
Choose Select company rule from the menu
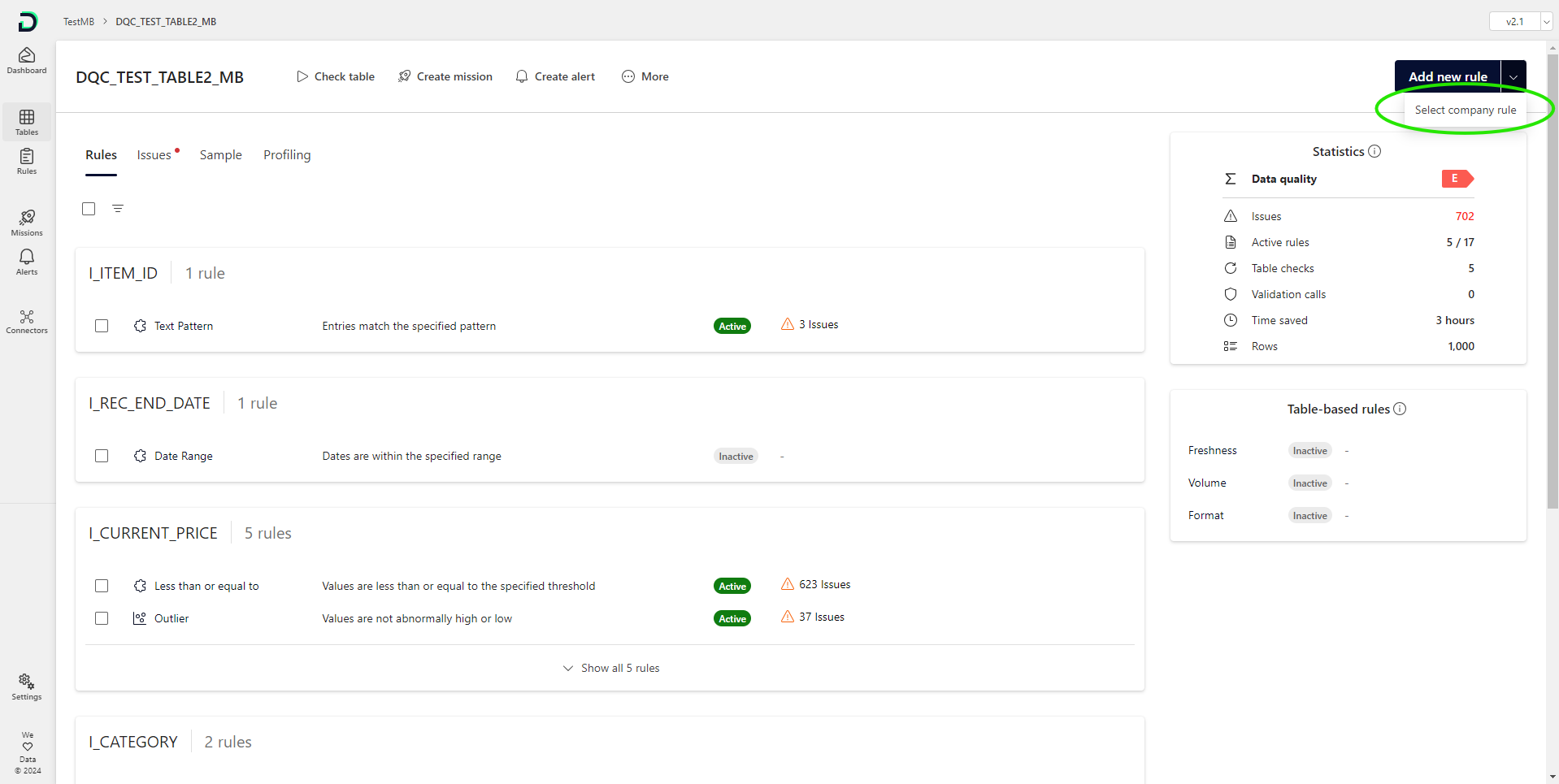(x=1466, y=110)
